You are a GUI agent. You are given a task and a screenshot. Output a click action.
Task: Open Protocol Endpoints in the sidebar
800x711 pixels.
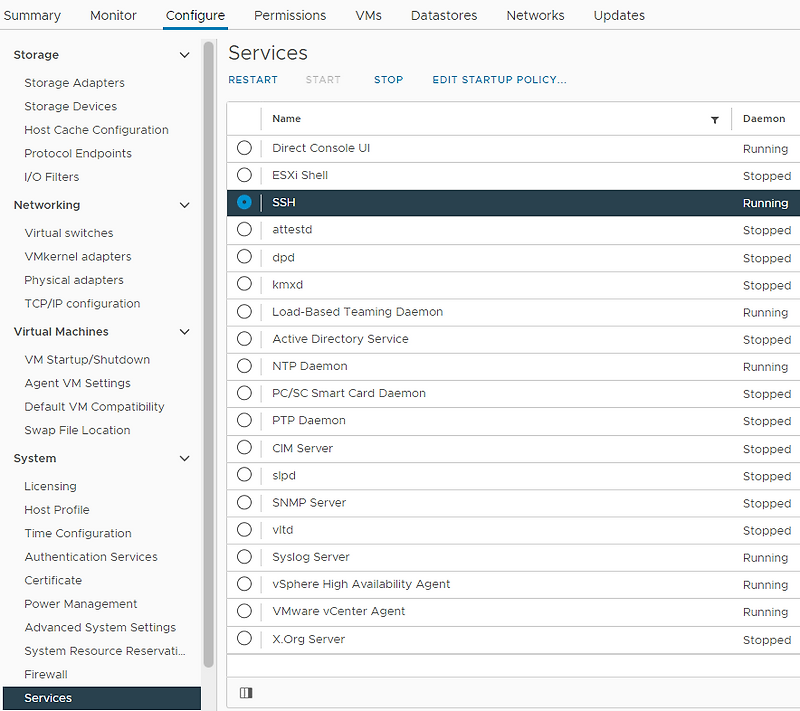pyautogui.click(x=78, y=153)
